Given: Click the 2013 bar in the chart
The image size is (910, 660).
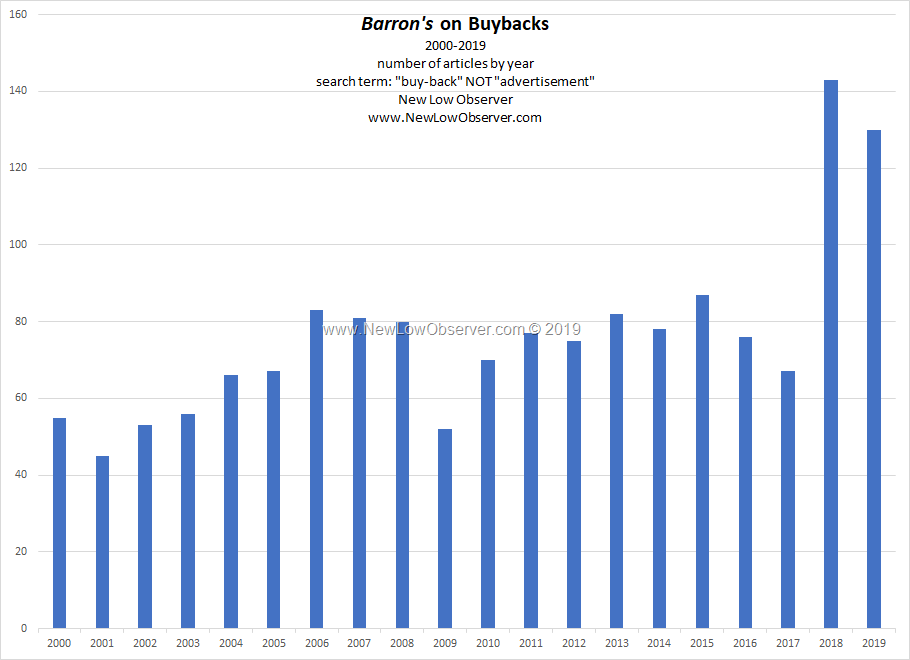Looking at the screenshot, I should (x=616, y=471).
